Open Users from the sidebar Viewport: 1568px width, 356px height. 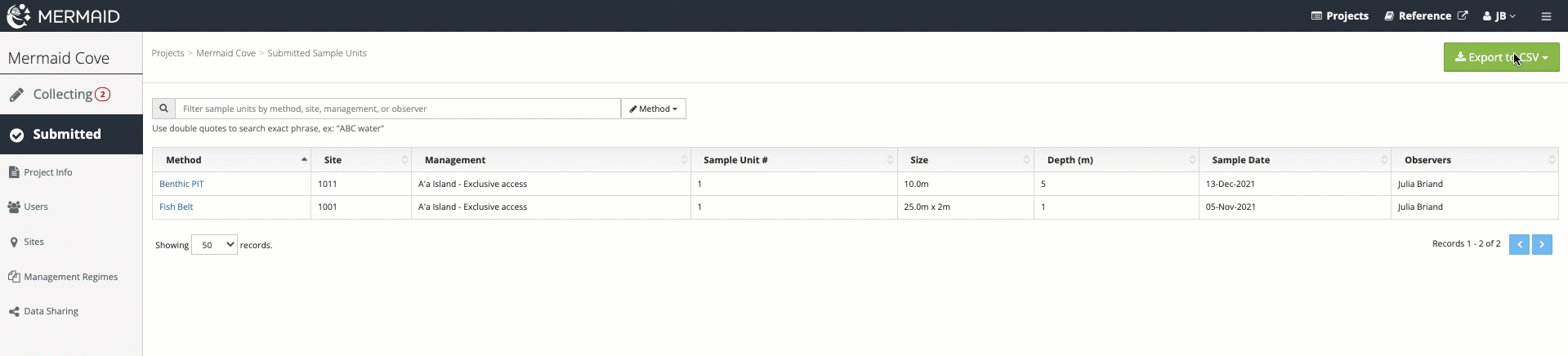click(28, 207)
